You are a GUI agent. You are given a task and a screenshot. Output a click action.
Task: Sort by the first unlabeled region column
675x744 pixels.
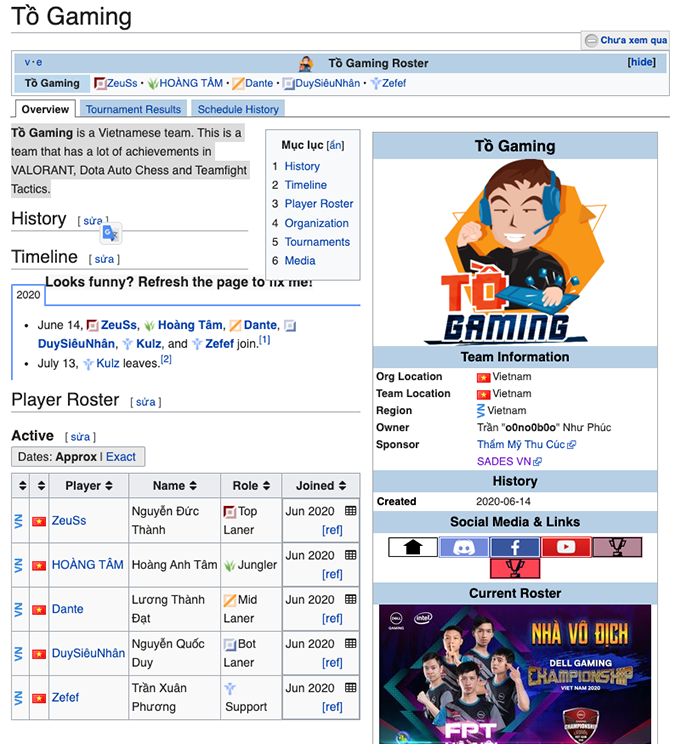click(22, 485)
